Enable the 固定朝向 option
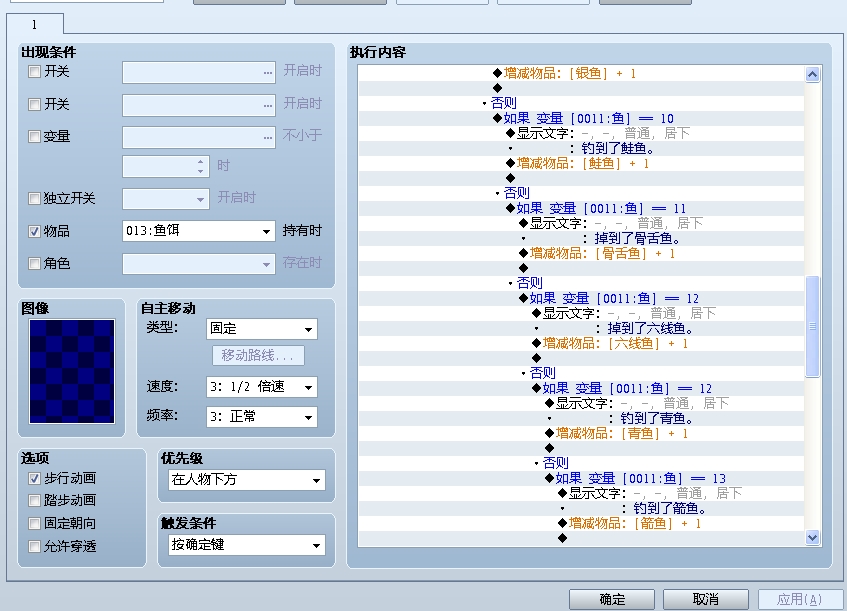Image resolution: width=847 pixels, height=611 pixels. [x=35, y=523]
